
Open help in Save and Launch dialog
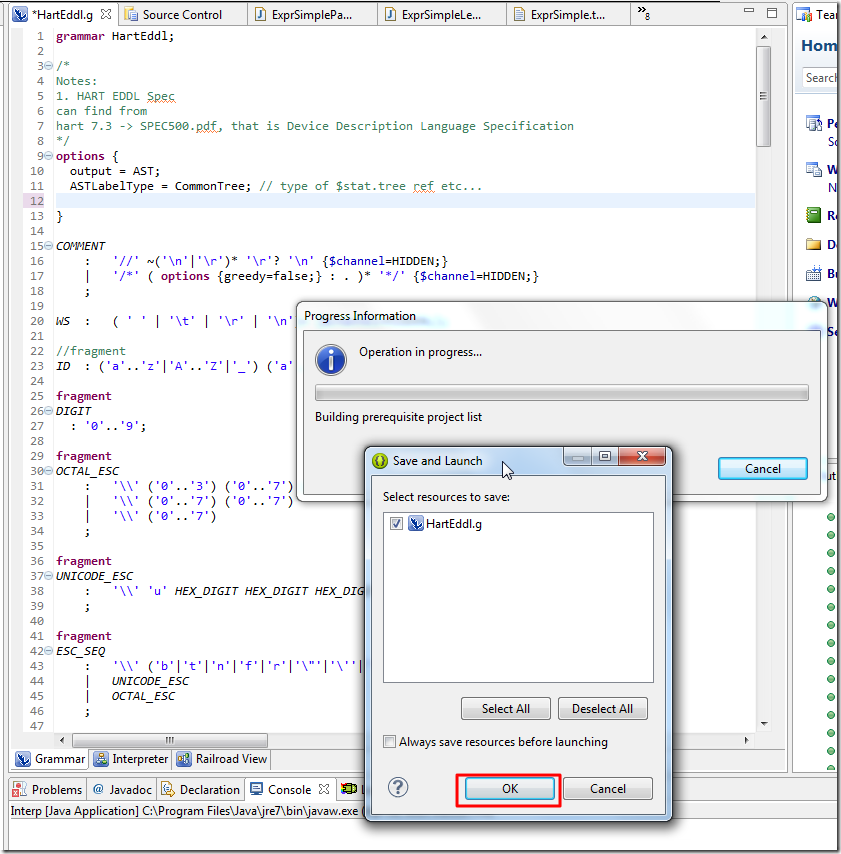398,787
